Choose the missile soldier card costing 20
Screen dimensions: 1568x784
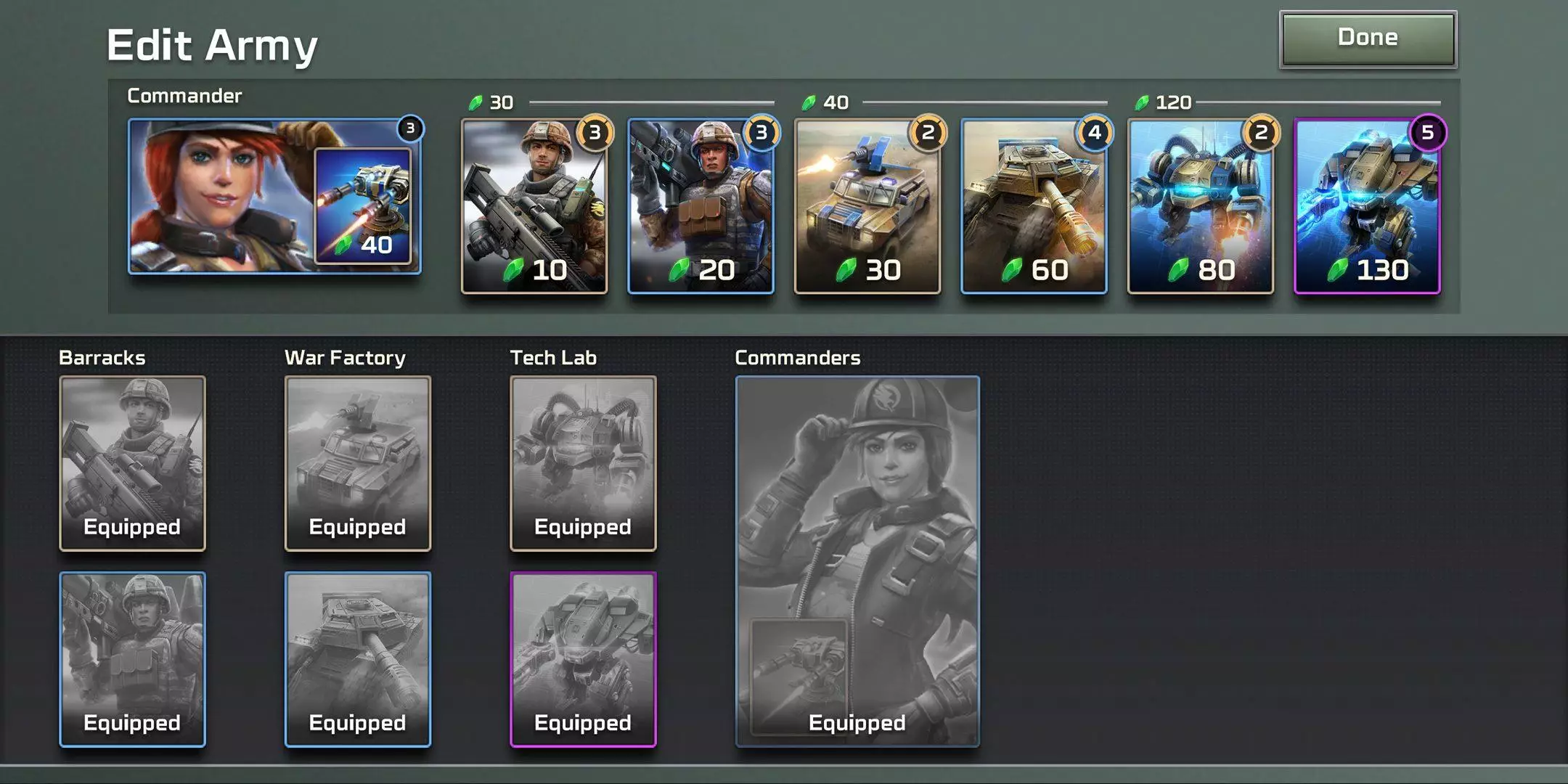(701, 206)
